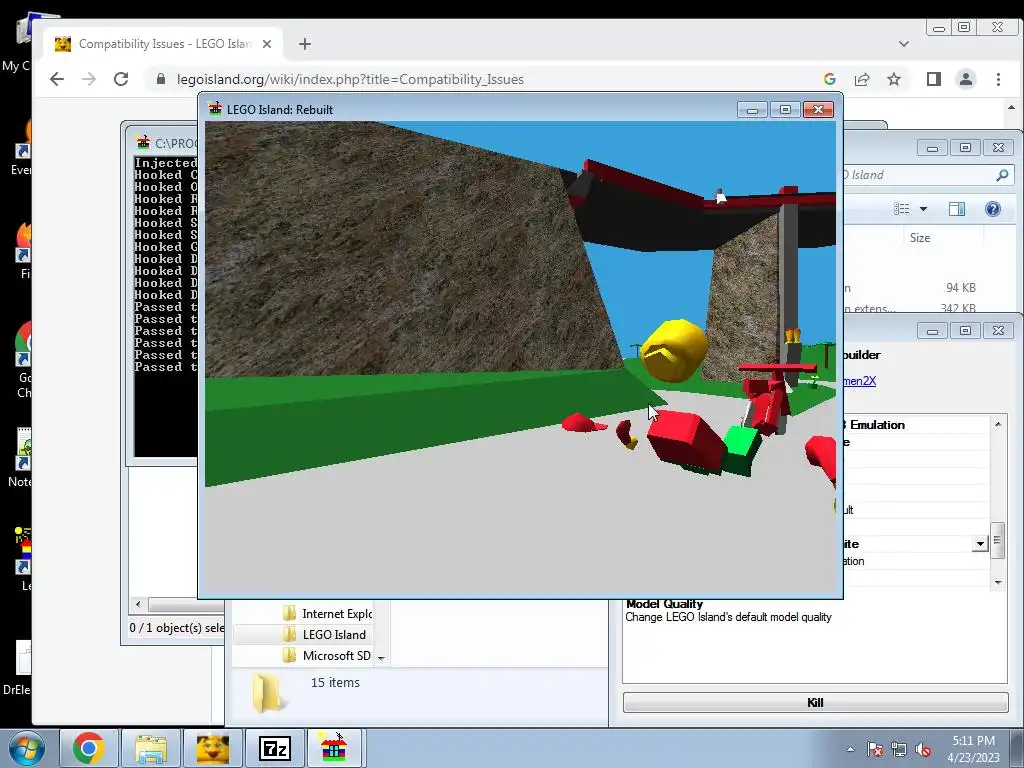Image resolution: width=1024 pixels, height=768 pixels.
Task: Share this page via the share icon
Action: (862, 79)
